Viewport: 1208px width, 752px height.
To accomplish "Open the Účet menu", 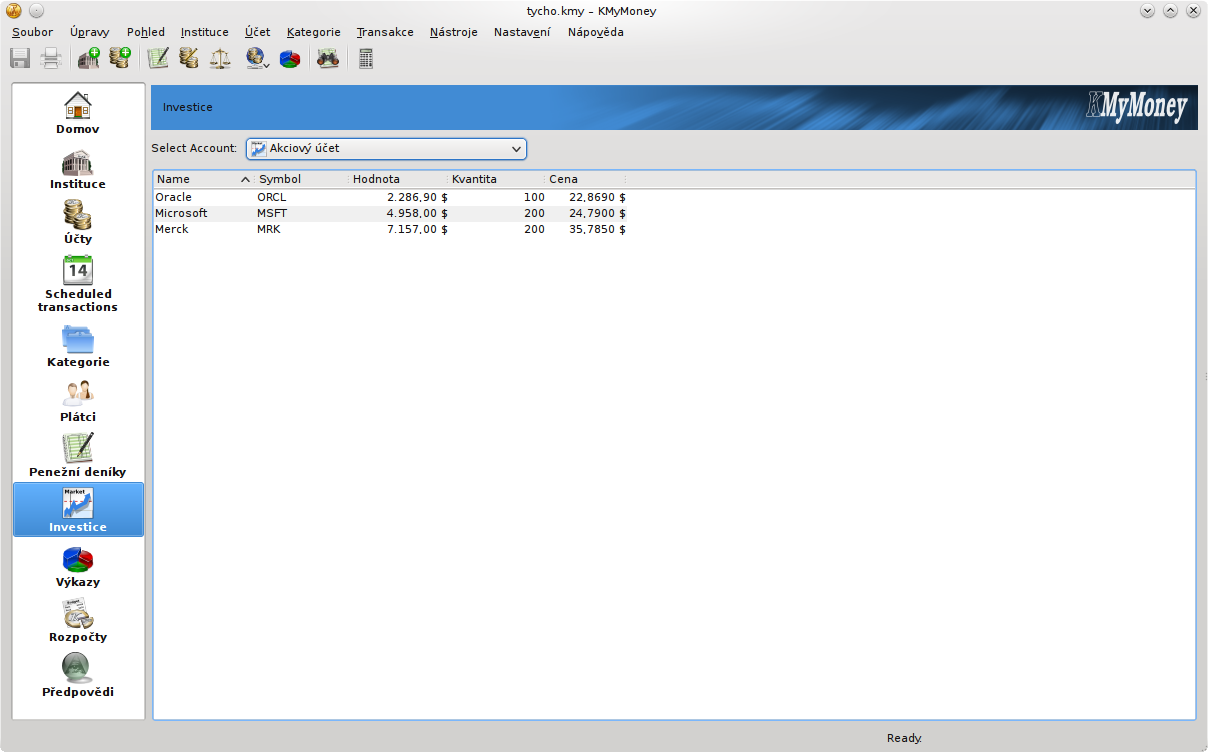I will point(257,32).
